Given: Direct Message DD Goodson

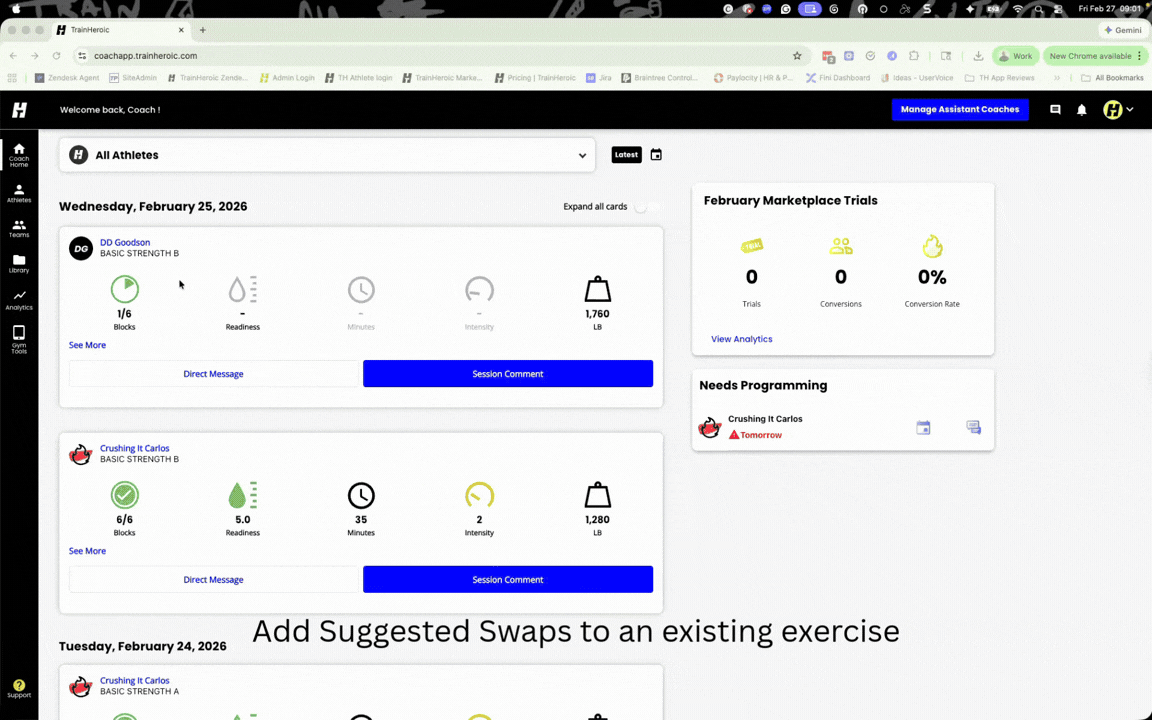Looking at the screenshot, I should point(213,373).
